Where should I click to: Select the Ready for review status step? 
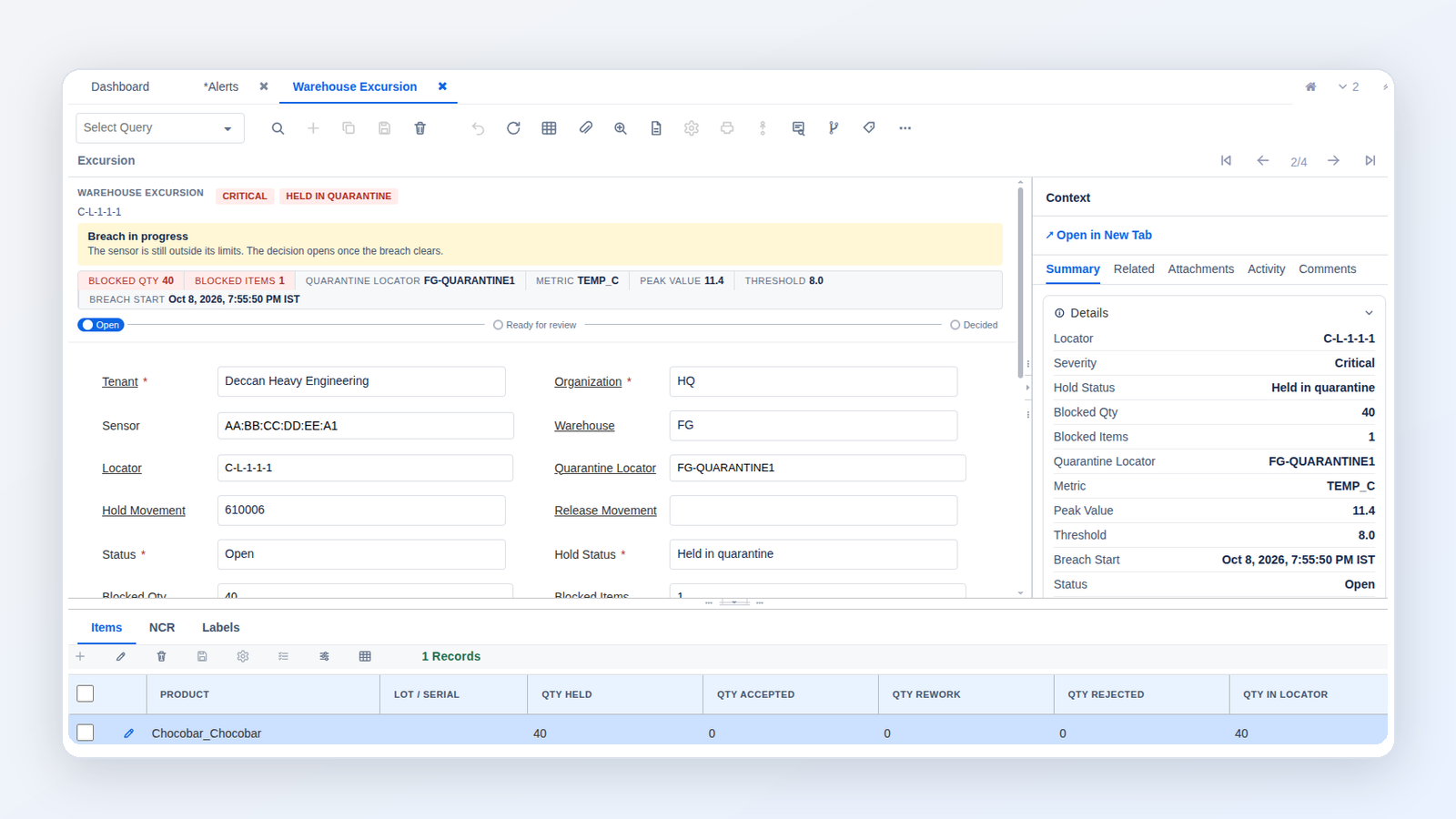(x=535, y=325)
